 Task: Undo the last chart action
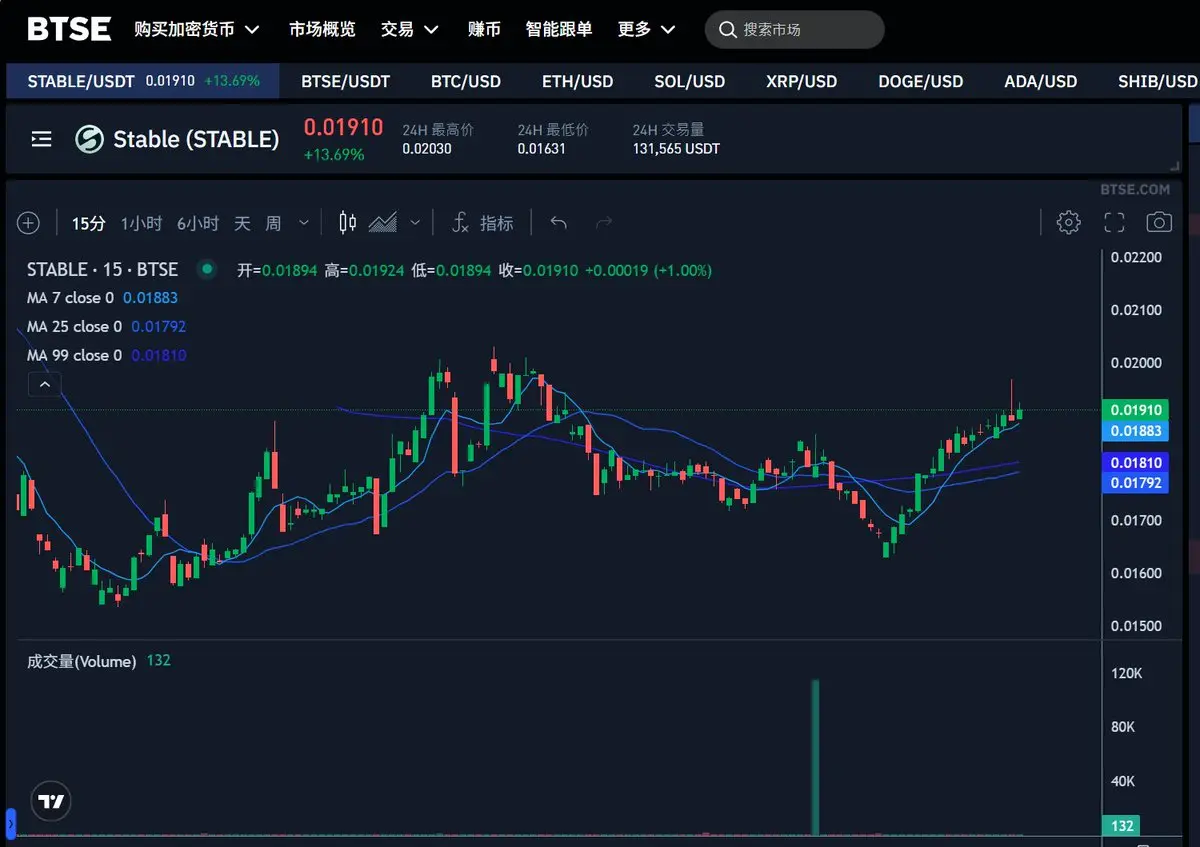click(559, 223)
